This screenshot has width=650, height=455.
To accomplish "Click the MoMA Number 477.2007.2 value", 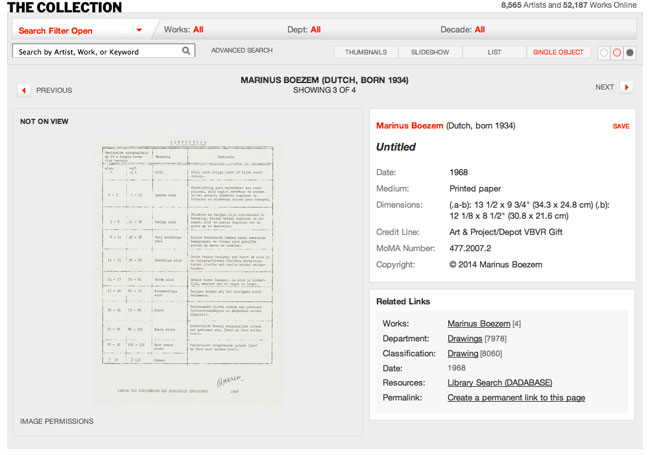I will tap(470, 248).
